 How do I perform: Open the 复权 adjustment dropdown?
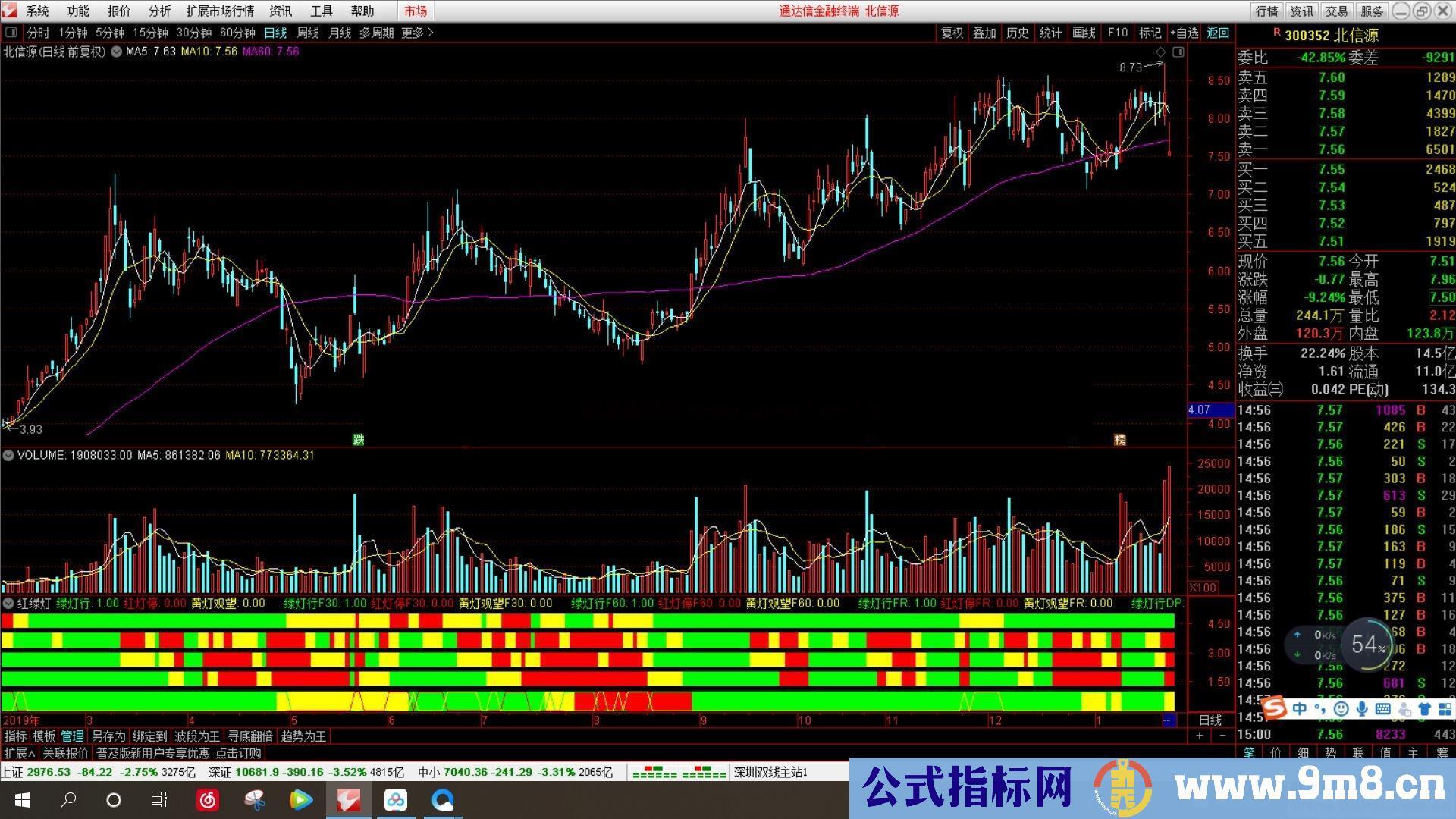[952, 33]
